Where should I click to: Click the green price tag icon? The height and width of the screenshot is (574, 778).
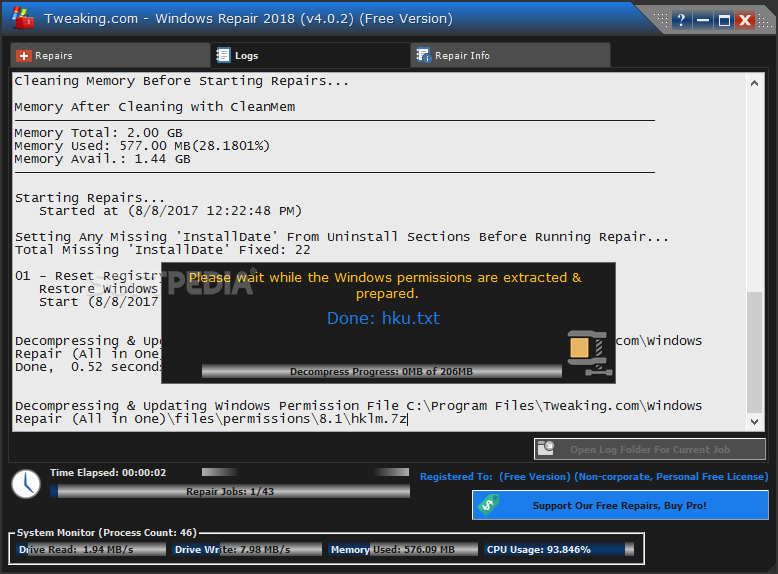[488, 505]
